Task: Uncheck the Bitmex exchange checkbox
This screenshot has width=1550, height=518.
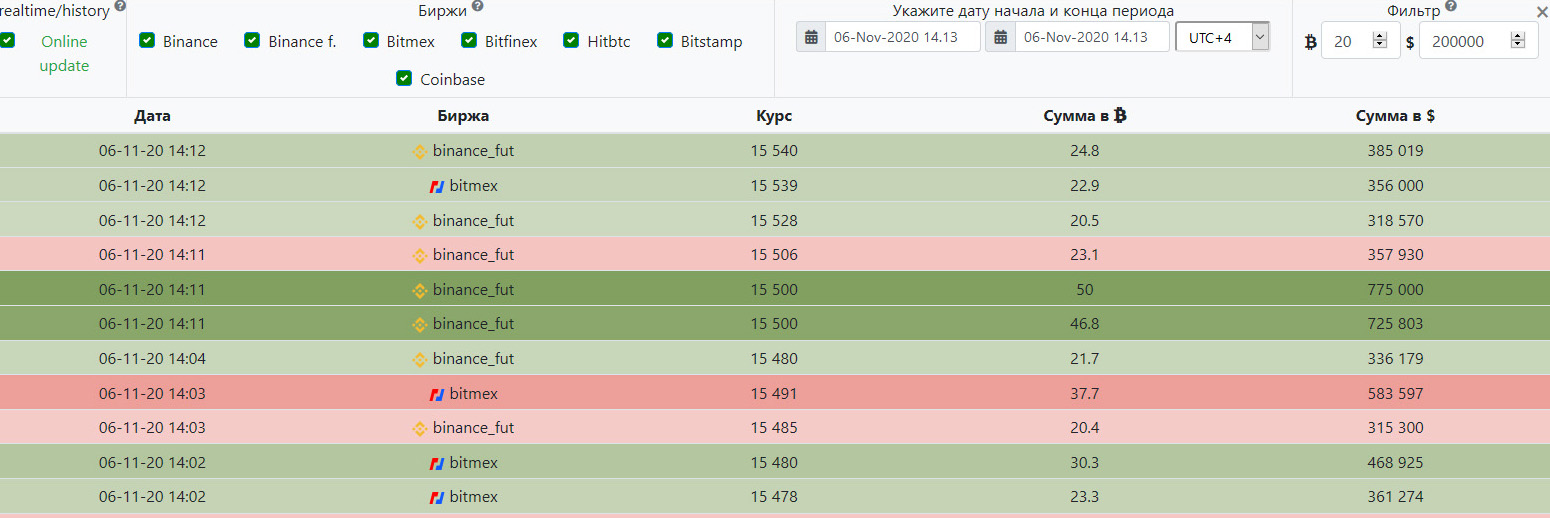Action: coord(371,41)
